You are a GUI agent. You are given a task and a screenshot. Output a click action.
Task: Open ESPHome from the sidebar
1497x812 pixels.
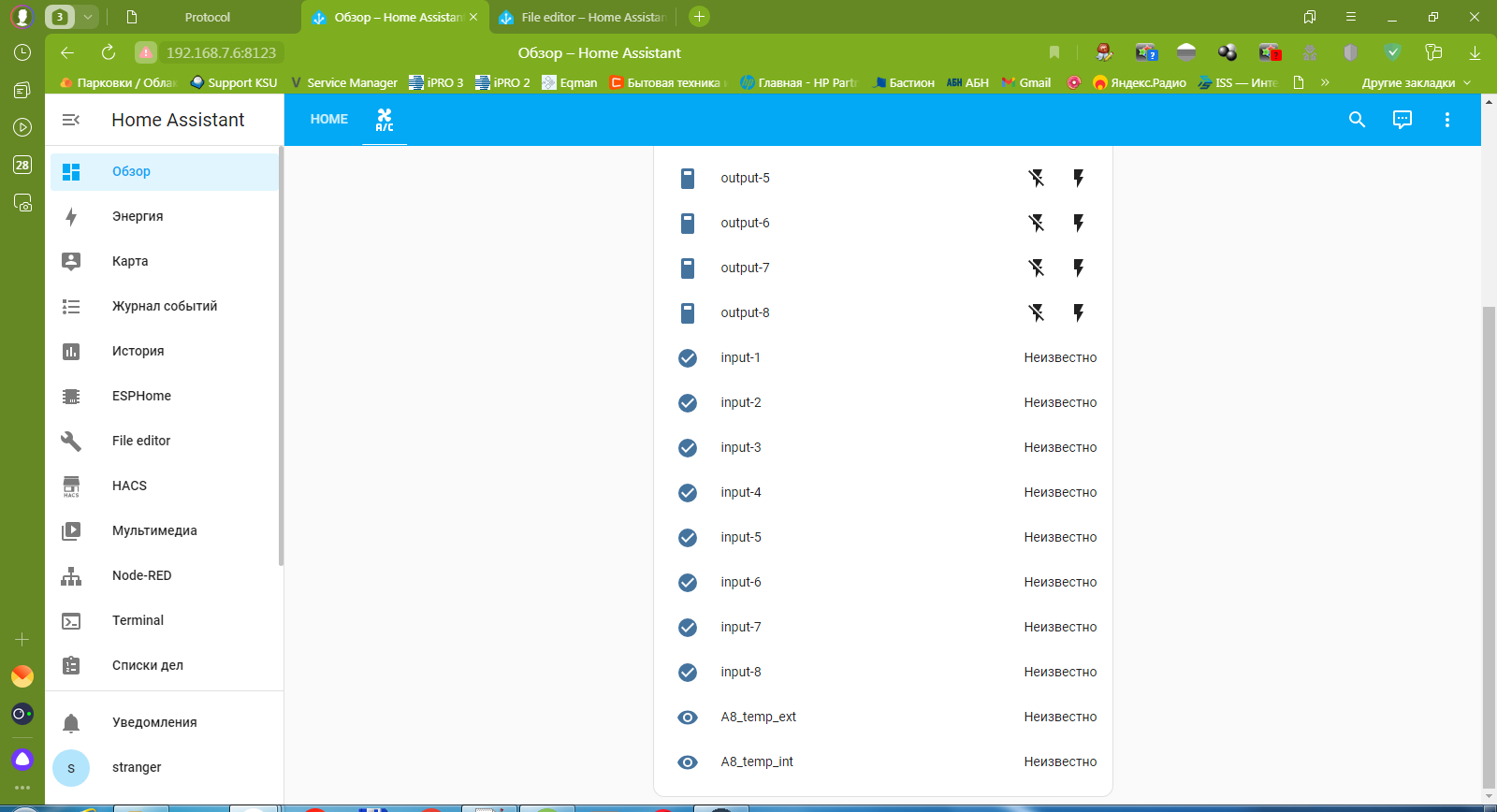point(141,396)
